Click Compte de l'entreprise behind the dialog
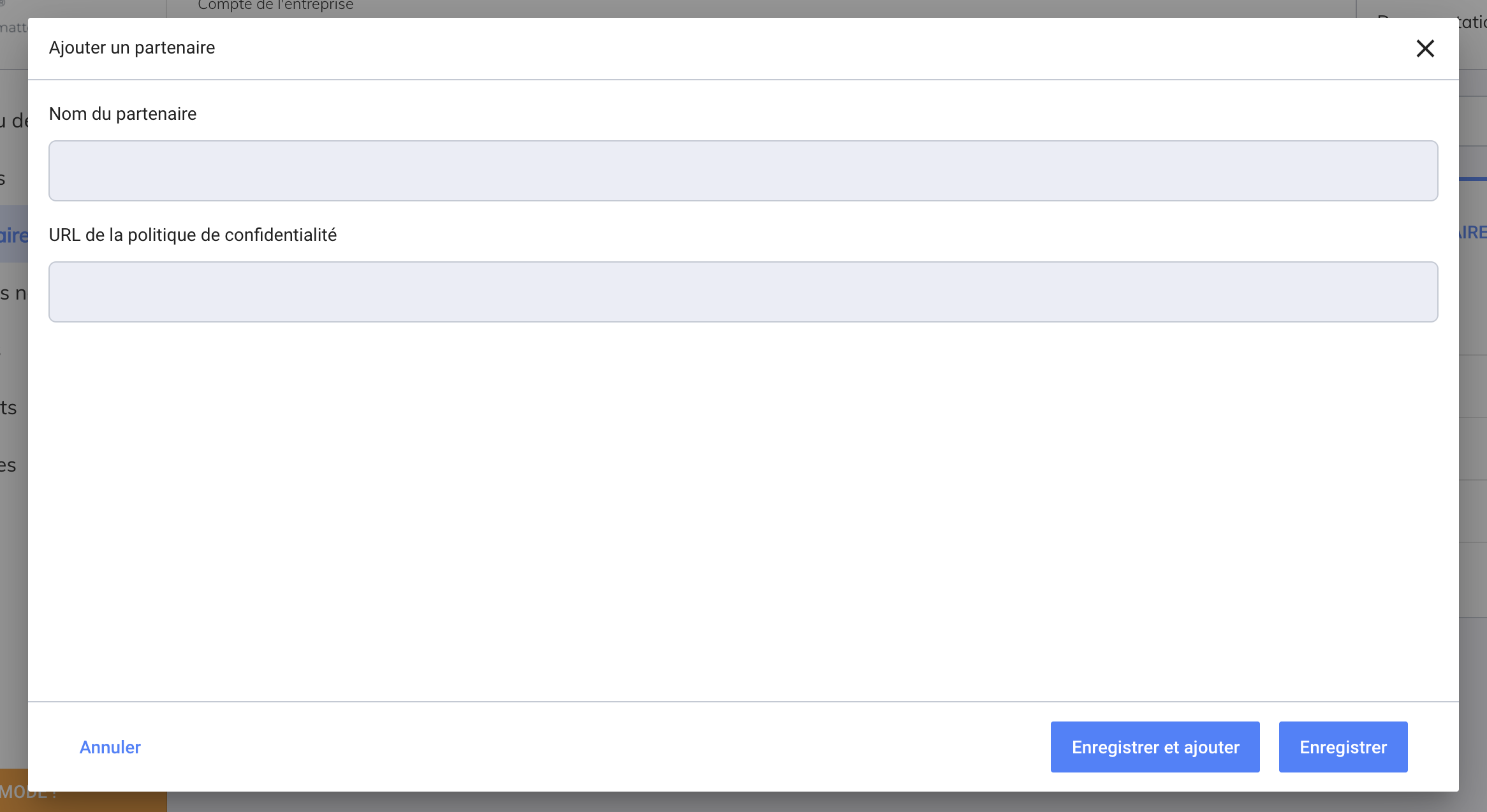The width and height of the screenshot is (1487, 812). [275, 6]
